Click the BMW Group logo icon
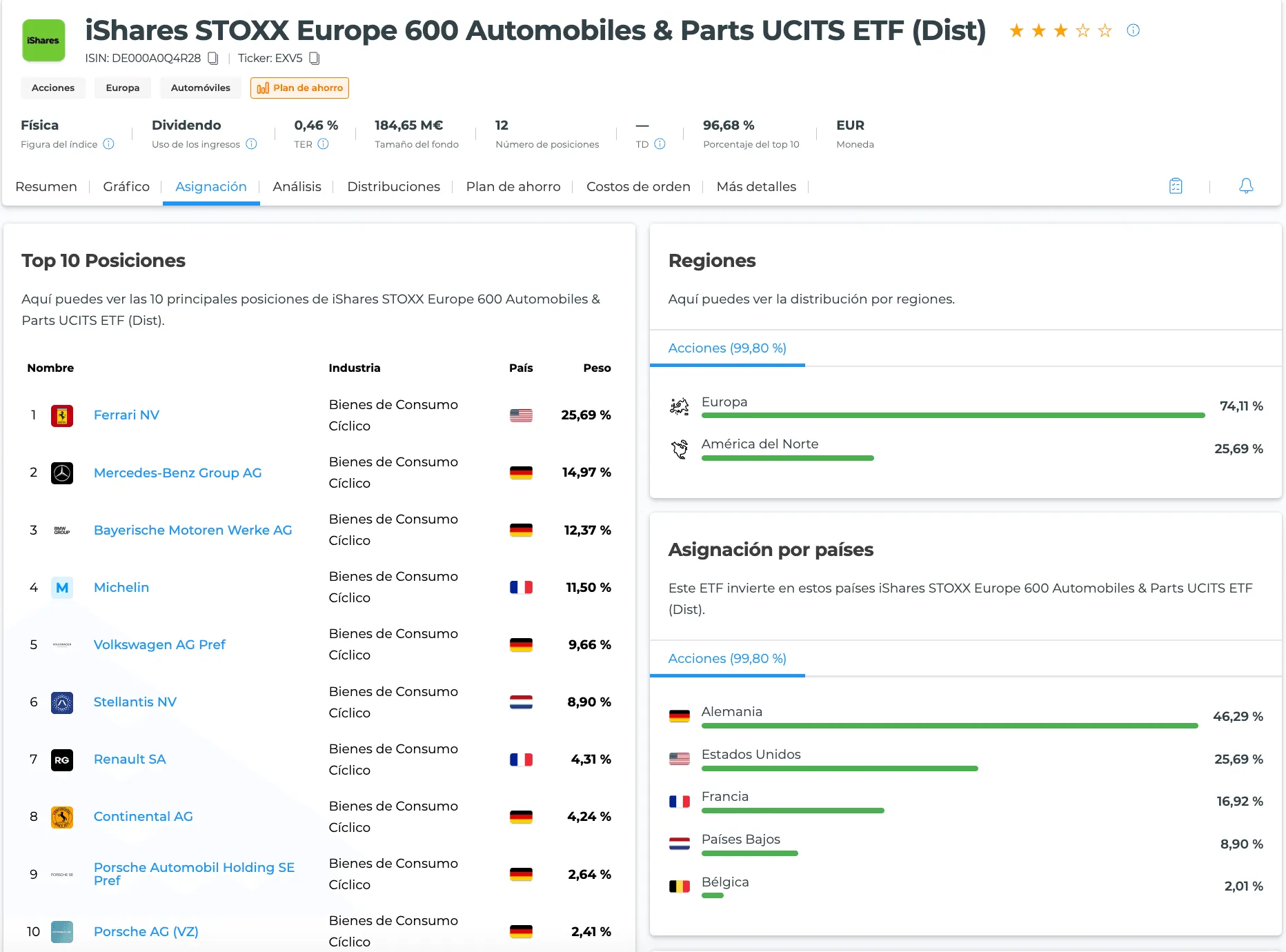The width and height of the screenshot is (1286, 952). [x=62, y=530]
